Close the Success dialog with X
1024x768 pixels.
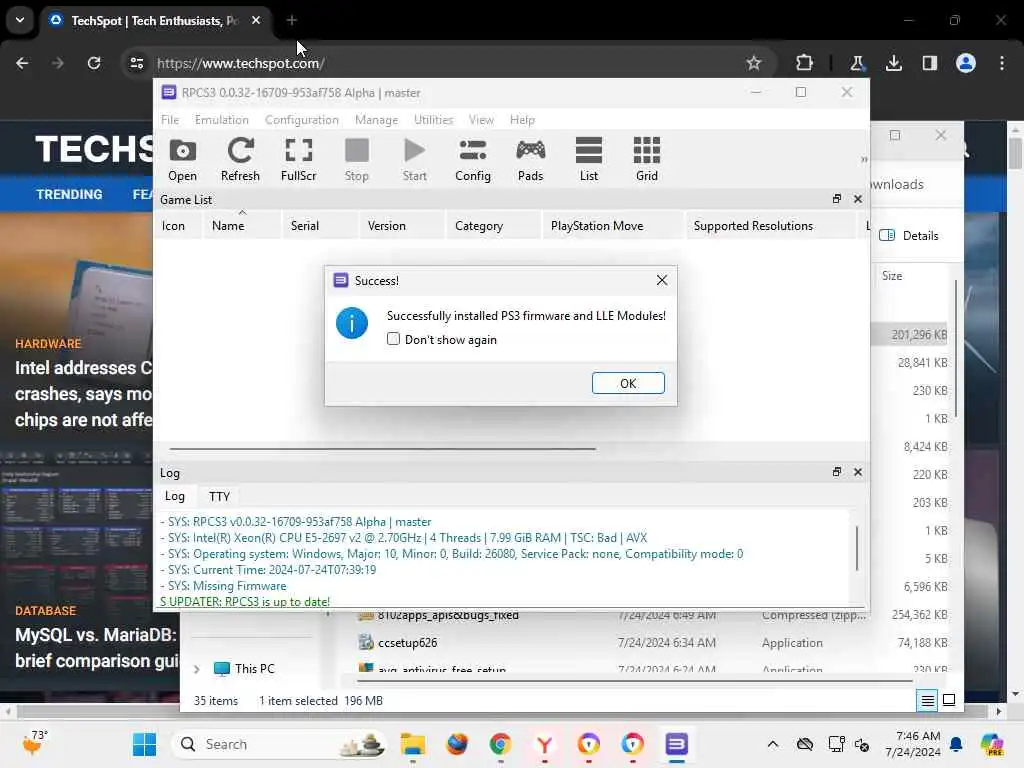662,280
